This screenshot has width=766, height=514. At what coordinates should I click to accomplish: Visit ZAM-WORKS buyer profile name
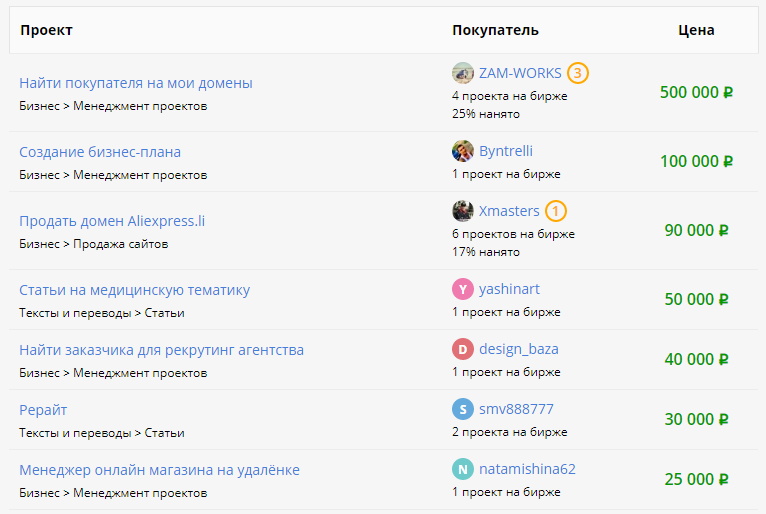(x=520, y=73)
